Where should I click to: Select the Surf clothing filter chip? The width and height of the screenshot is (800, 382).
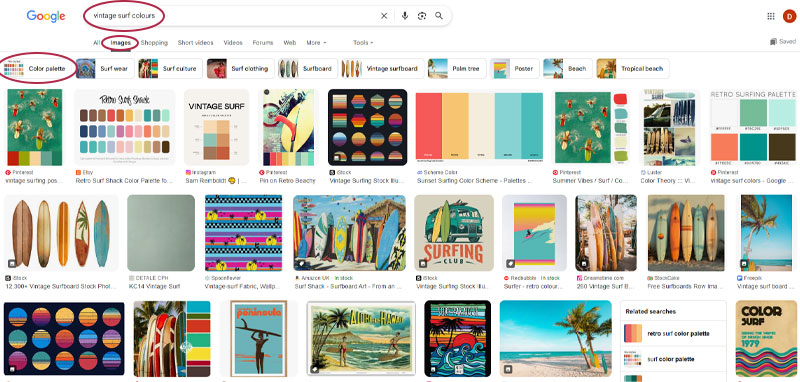tap(240, 68)
